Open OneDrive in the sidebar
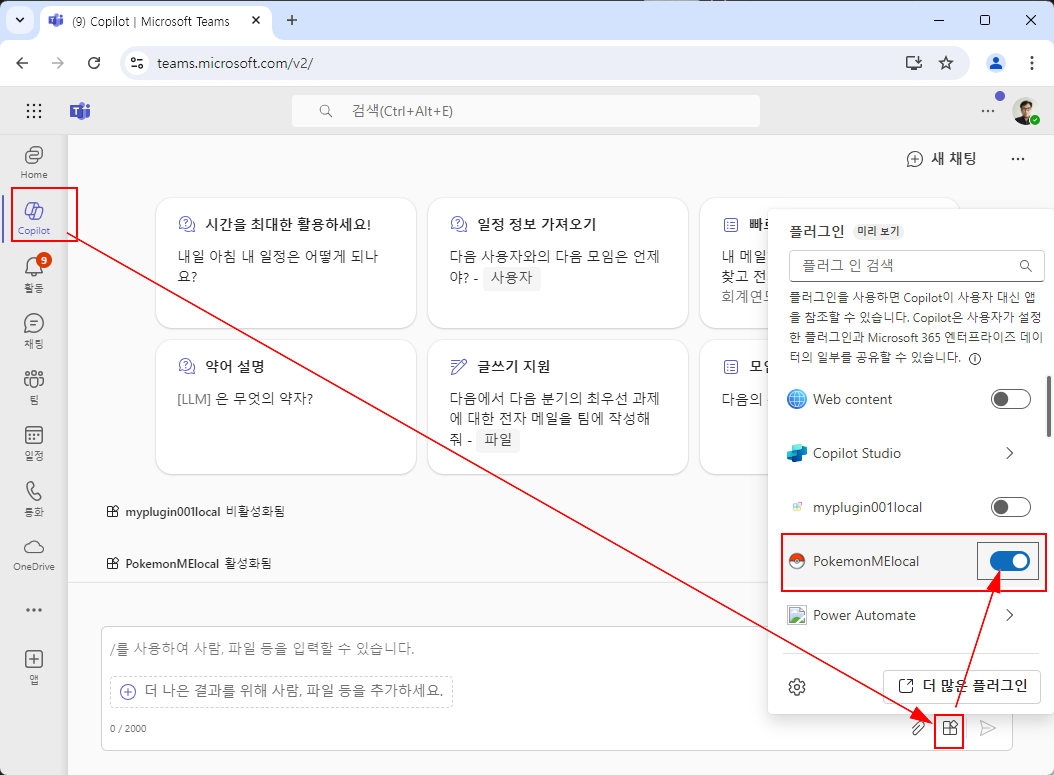 (x=34, y=555)
